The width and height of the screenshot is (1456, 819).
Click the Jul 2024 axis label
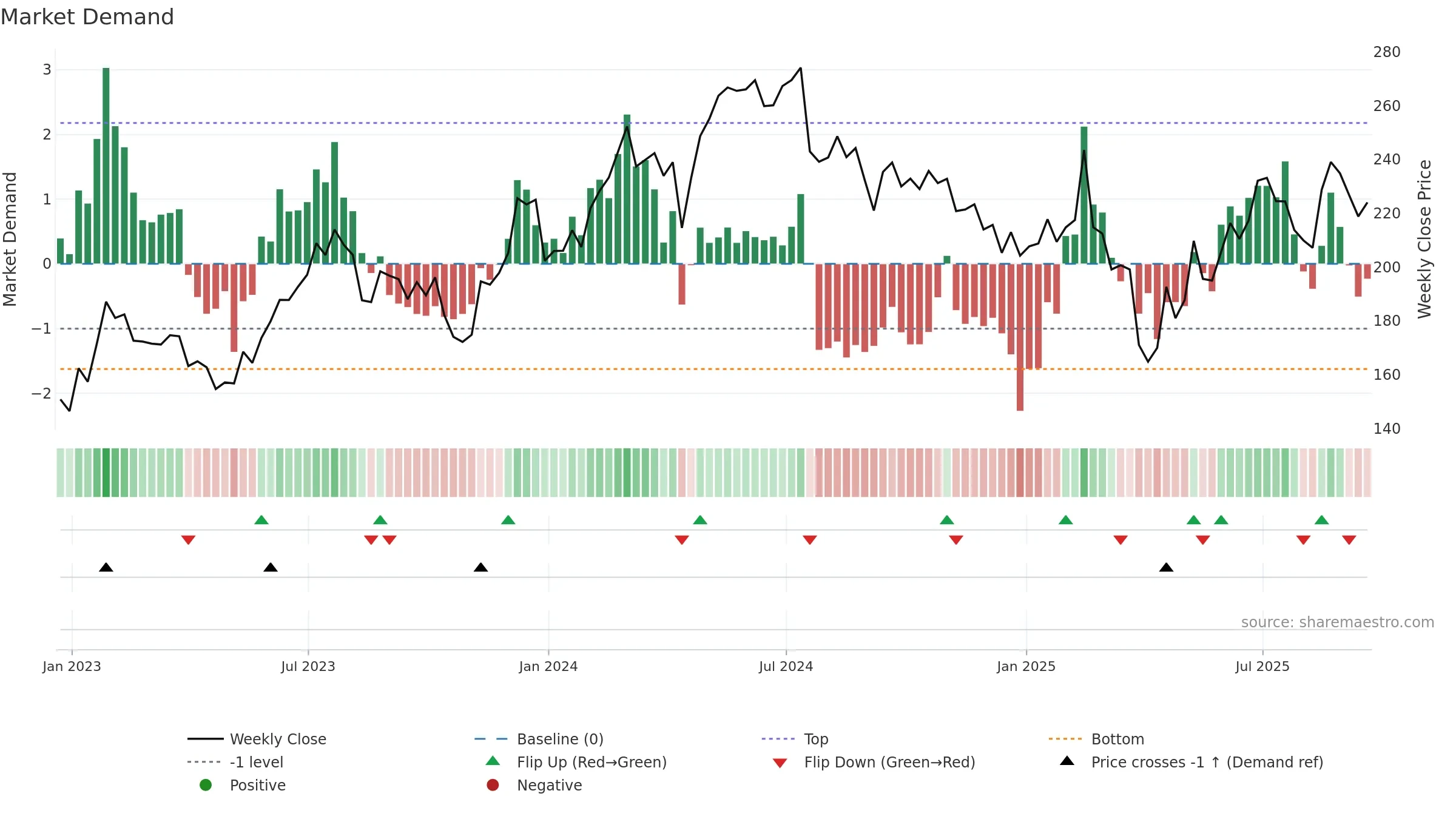tap(786, 666)
